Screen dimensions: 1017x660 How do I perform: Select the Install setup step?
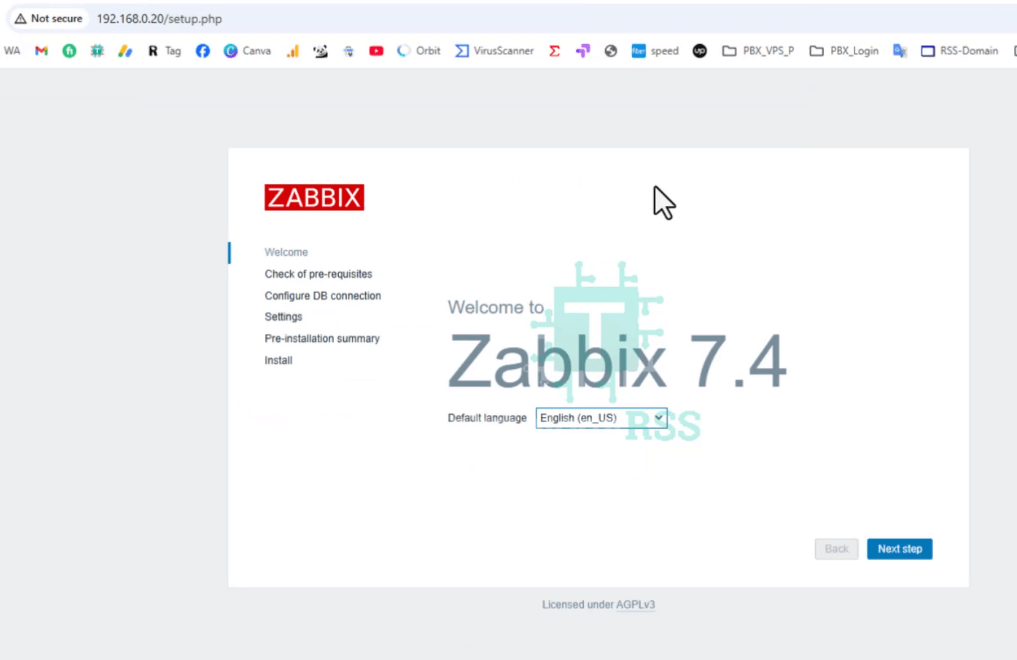(278, 360)
